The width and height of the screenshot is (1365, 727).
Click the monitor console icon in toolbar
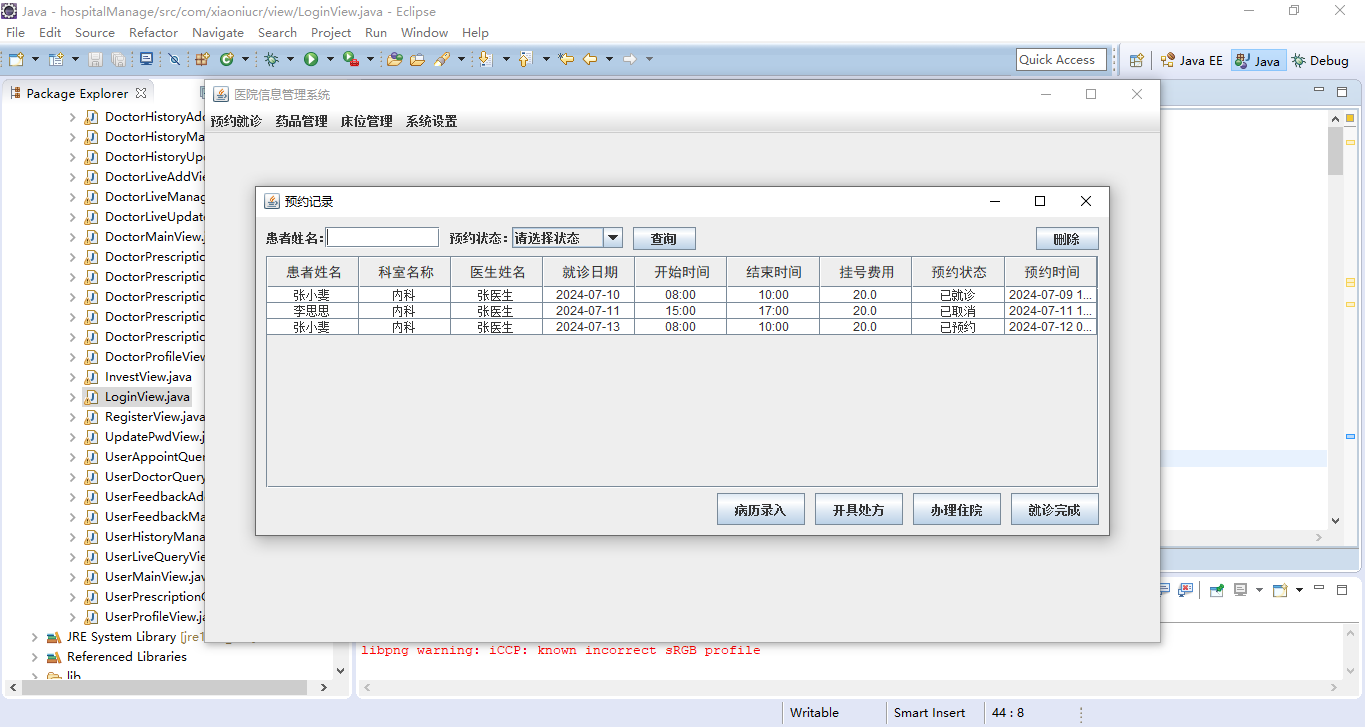[x=146, y=59]
